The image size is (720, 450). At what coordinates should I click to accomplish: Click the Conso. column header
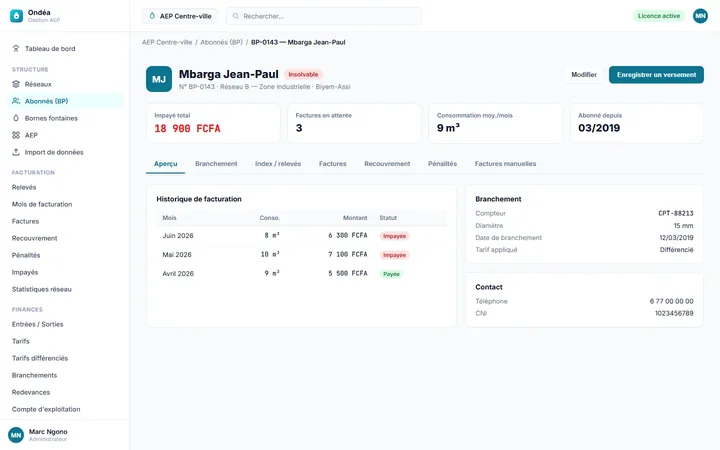(270, 218)
